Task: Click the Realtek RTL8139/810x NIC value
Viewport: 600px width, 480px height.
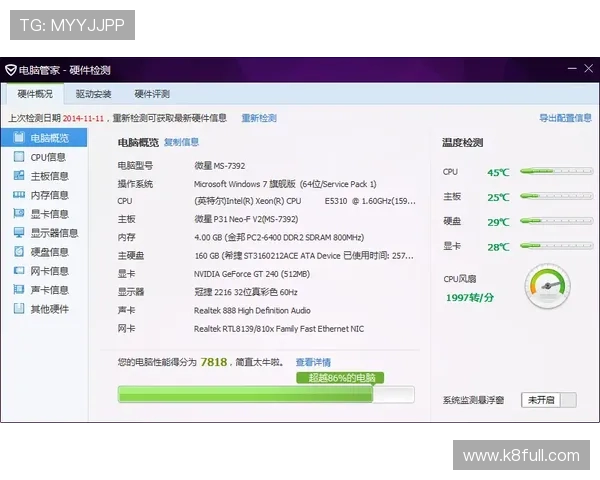Action: (x=279, y=329)
